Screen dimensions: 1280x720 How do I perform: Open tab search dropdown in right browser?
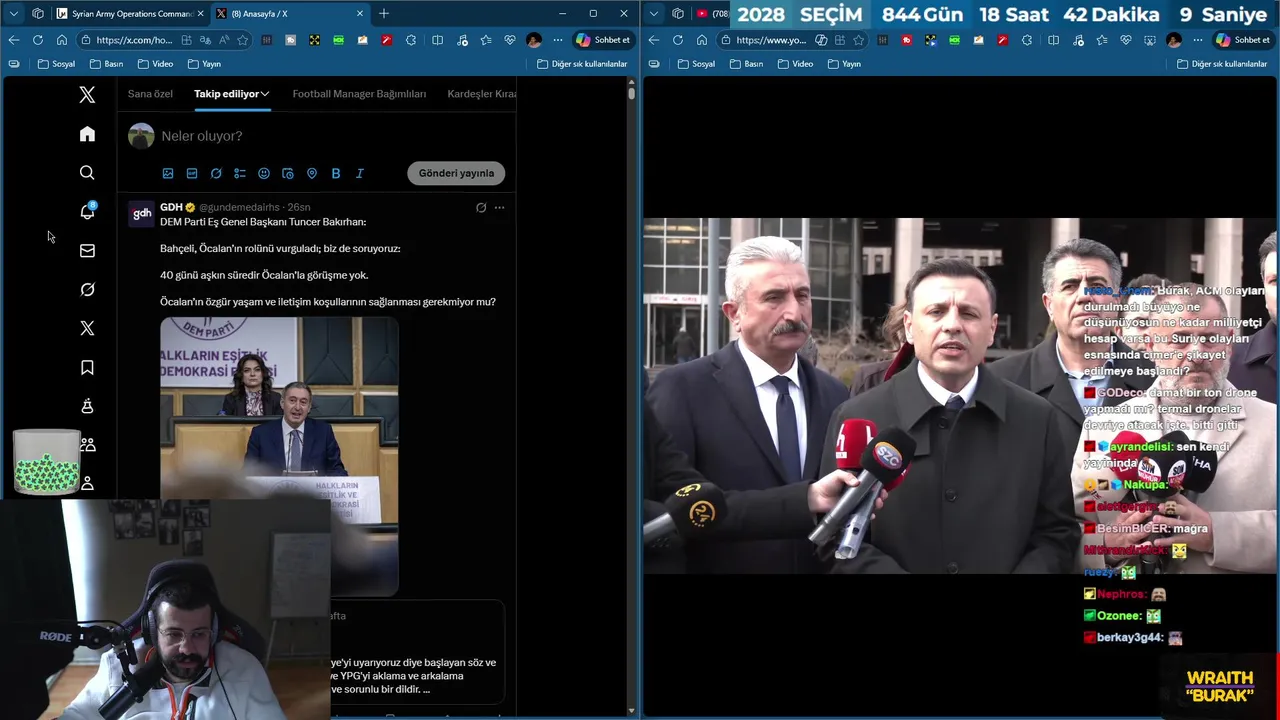(x=653, y=13)
